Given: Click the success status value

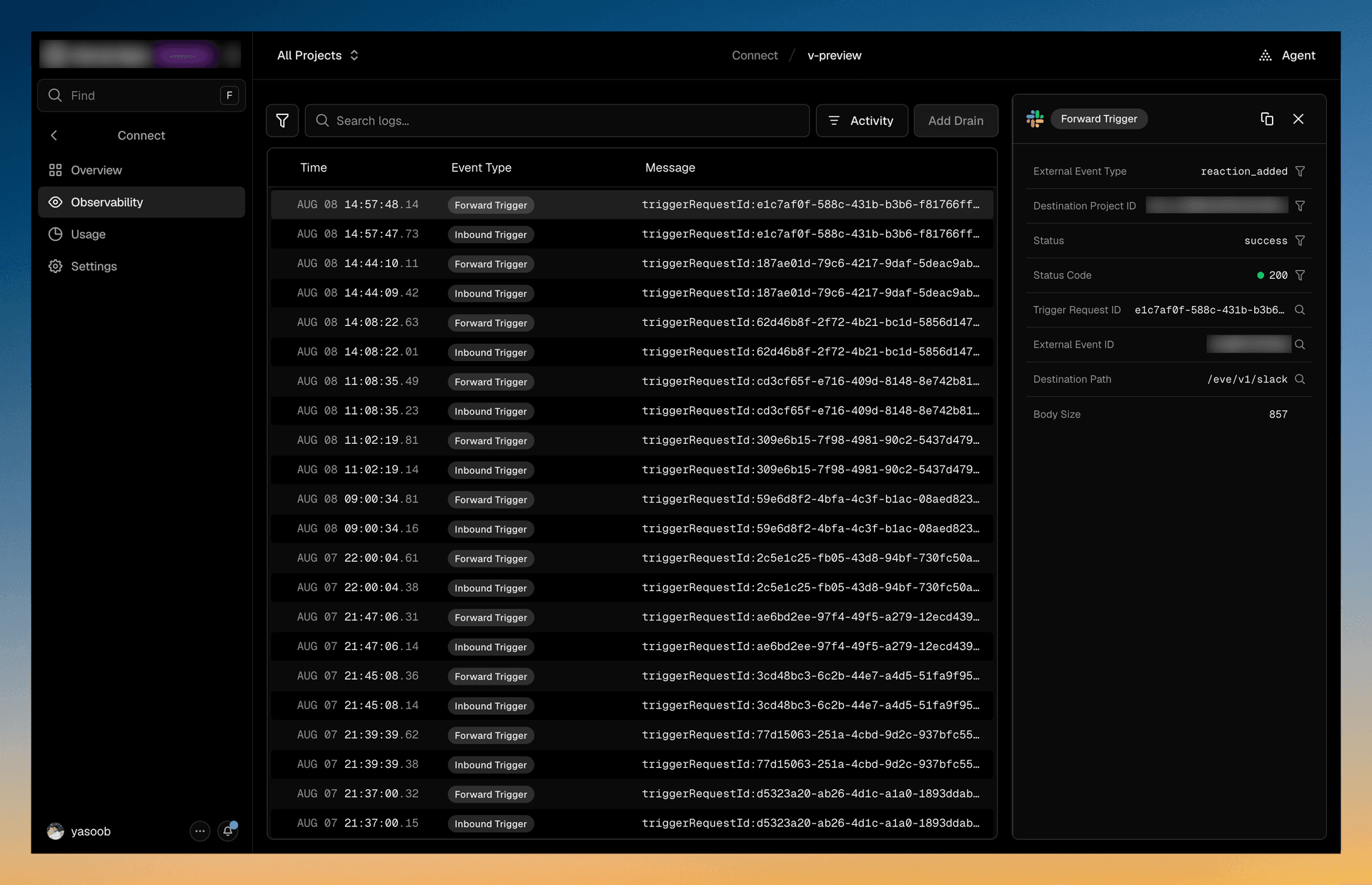Looking at the screenshot, I should 1266,240.
